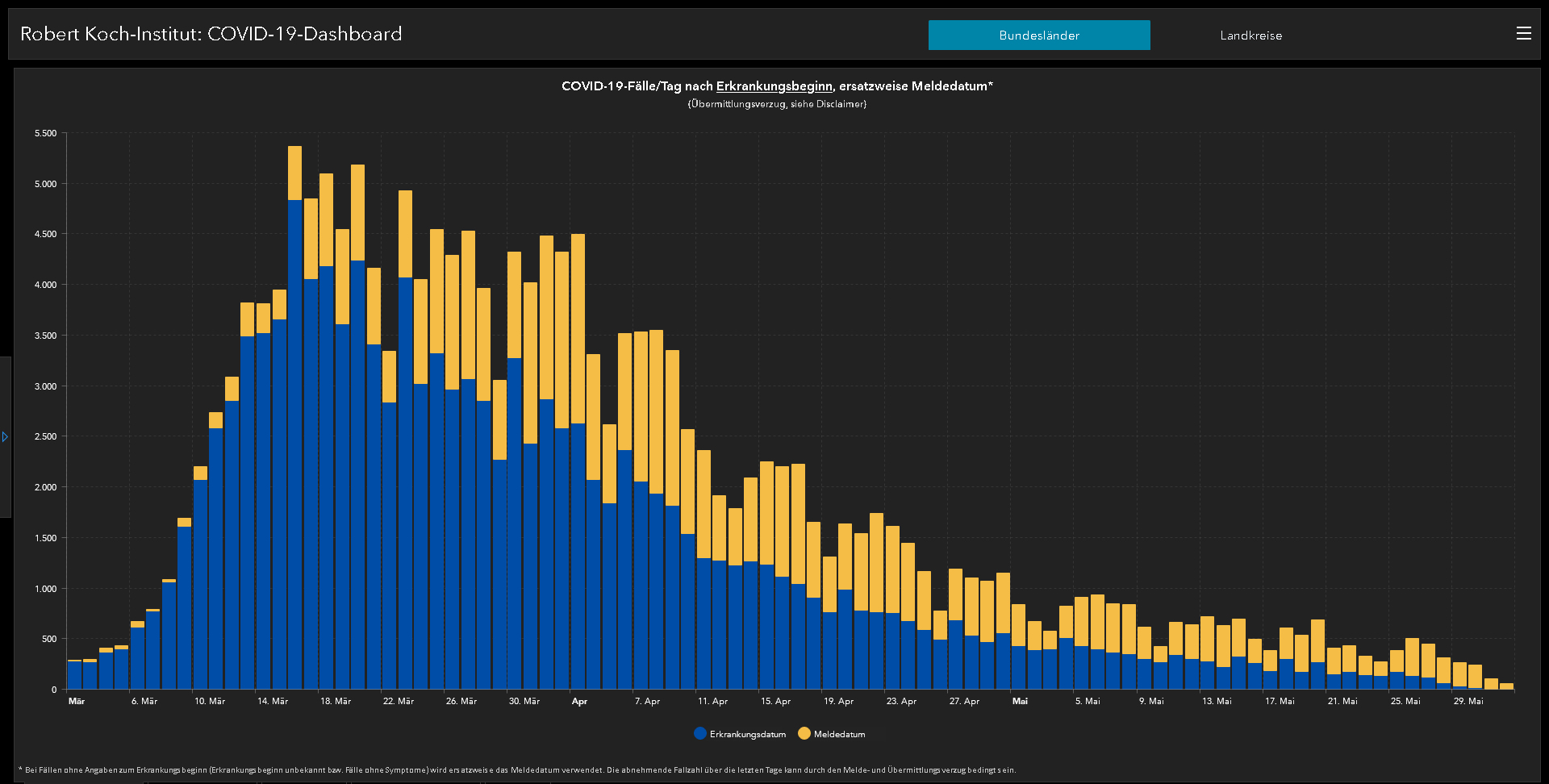Click the Robert Koch-Institut dashboard title
This screenshot has height=784, width=1549.
(211, 34)
